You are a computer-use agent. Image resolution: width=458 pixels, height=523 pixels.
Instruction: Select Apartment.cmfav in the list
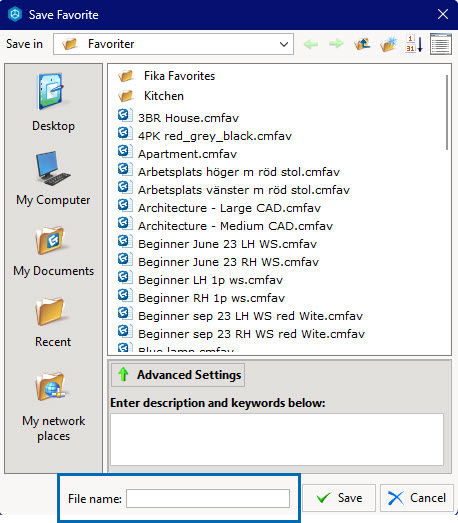click(177, 153)
